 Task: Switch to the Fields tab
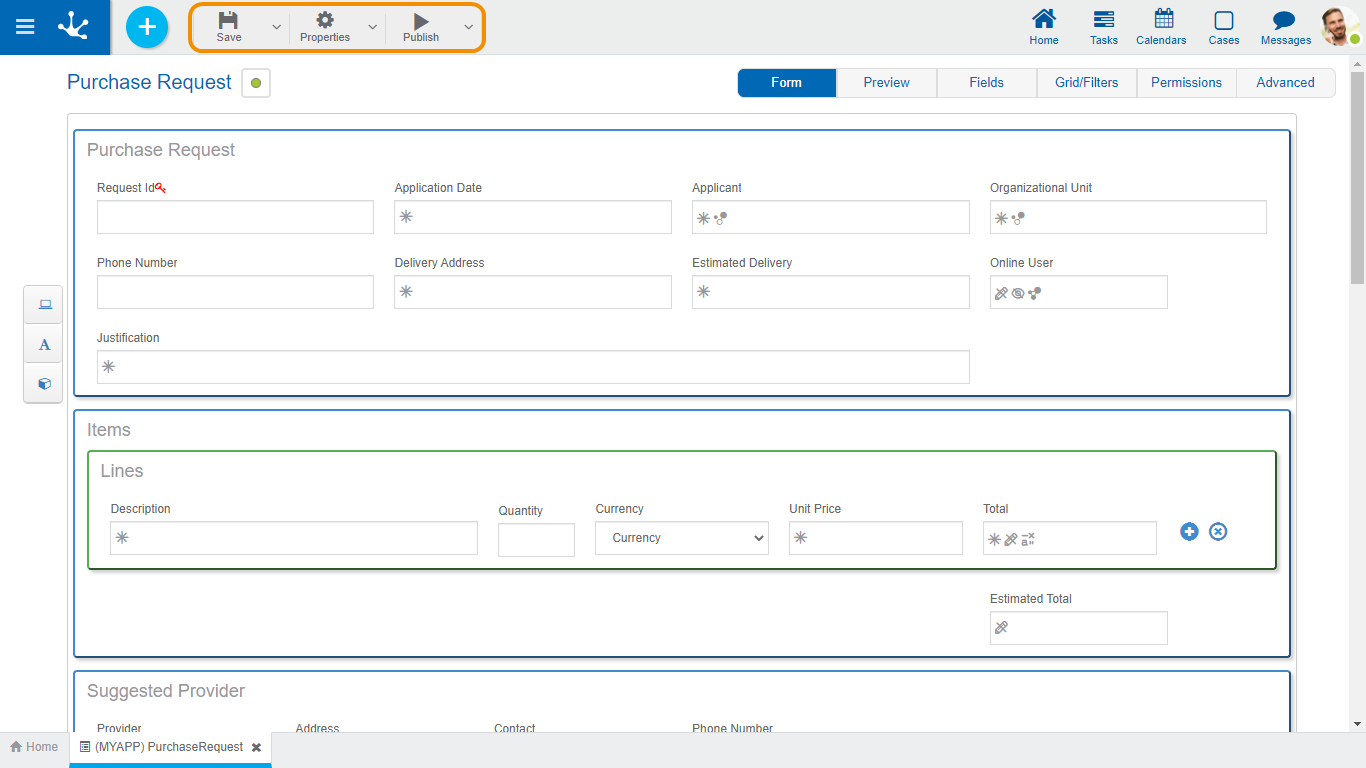click(x=987, y=83)
